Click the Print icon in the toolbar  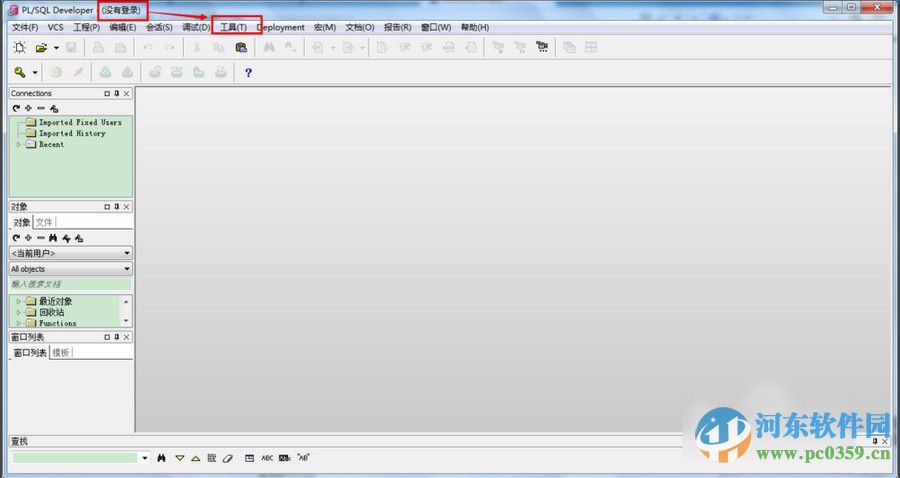point(99,48)
